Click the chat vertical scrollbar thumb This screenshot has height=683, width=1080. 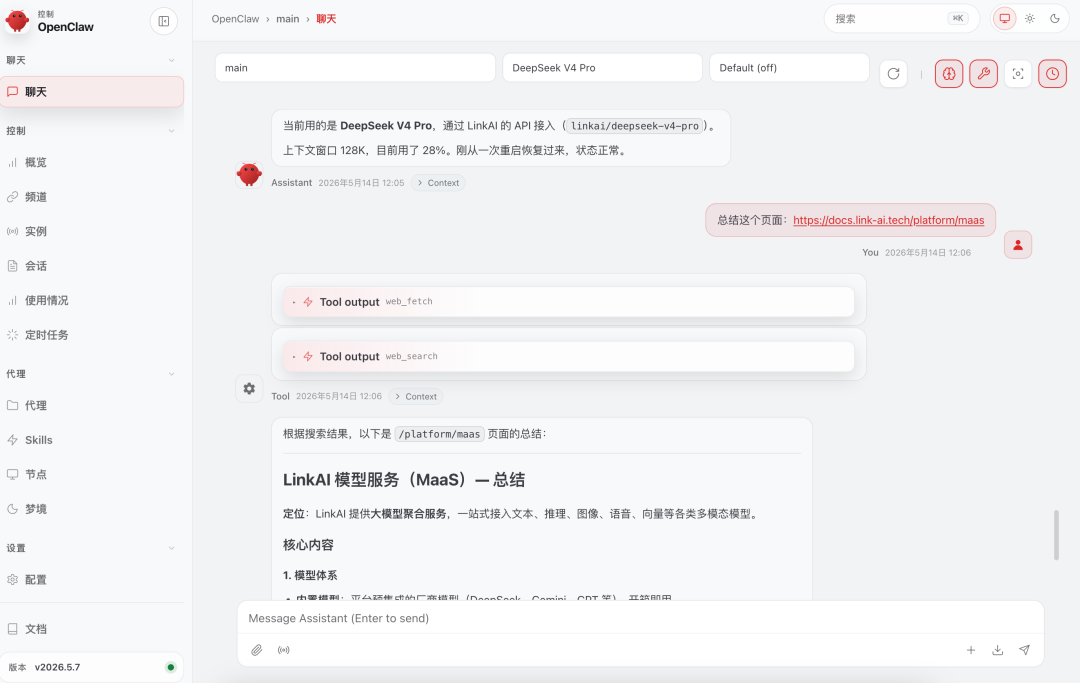(1056, 535)
